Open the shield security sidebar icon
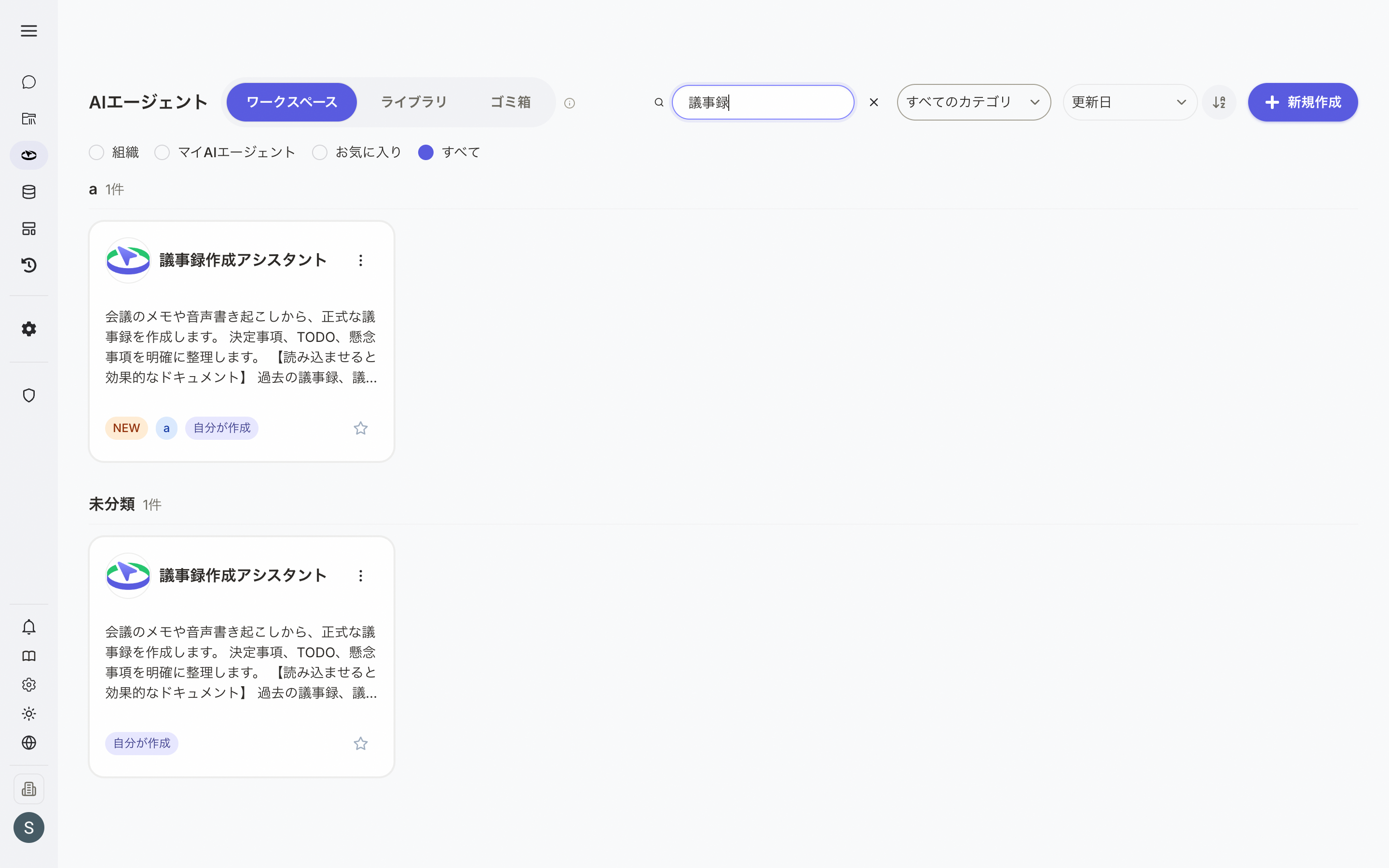The width and height of the screenshot is (1389, 868). click(29, 395)
